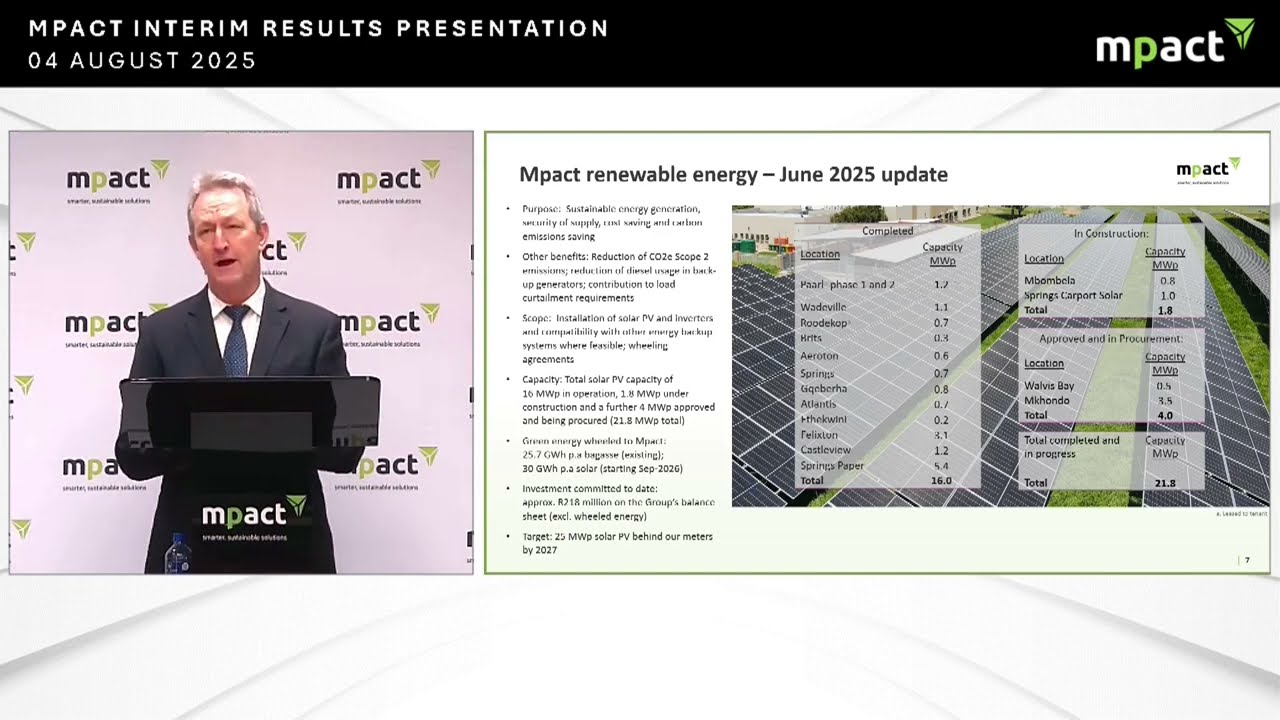
Task: Click the 'MPACT INTERIM RESULTS PRESENTATION' header title
Action: point(319,28)
